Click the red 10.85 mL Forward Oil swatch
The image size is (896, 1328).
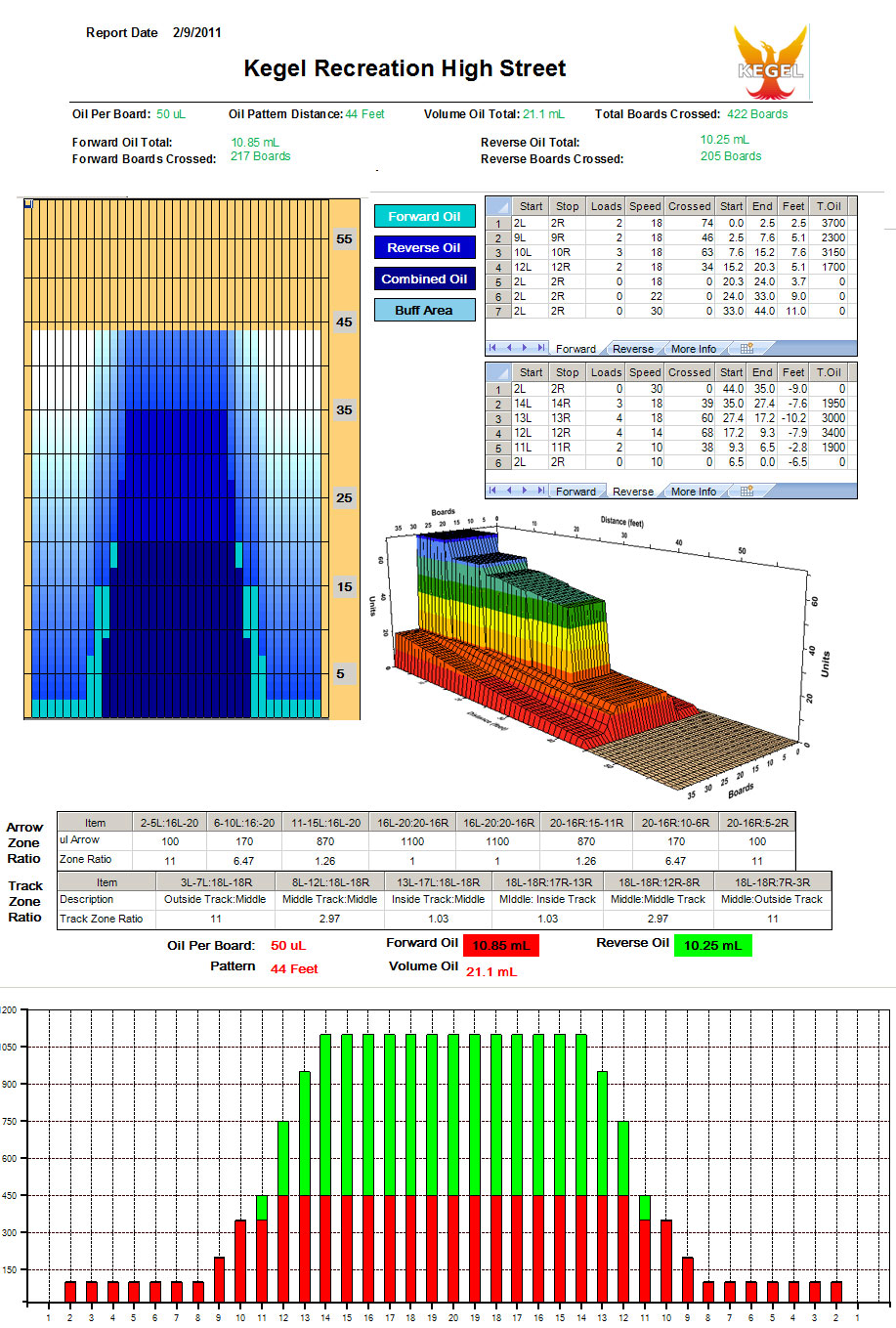click(500, 946)
